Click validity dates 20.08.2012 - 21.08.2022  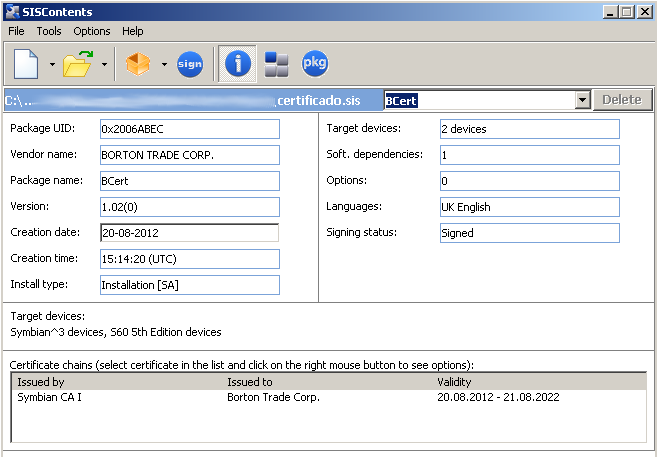[x=498, y=397]
